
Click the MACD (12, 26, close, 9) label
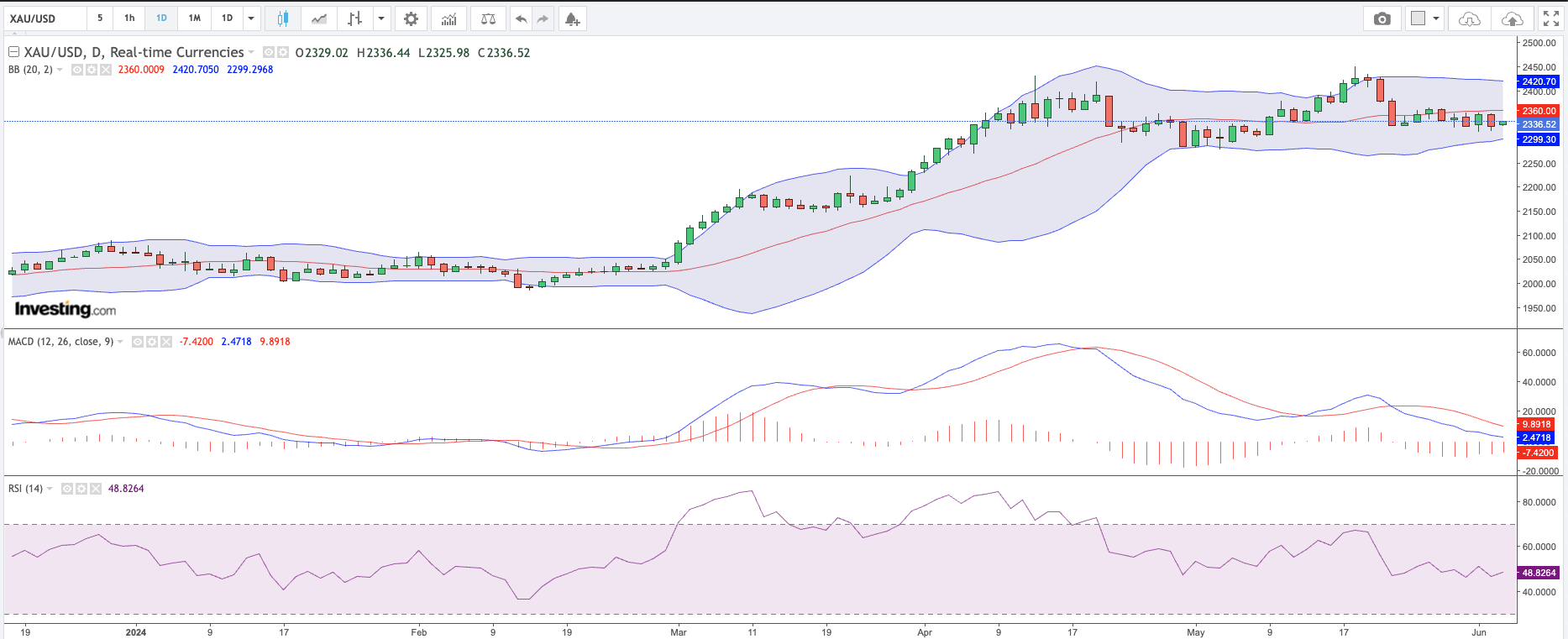pos(60,342)
